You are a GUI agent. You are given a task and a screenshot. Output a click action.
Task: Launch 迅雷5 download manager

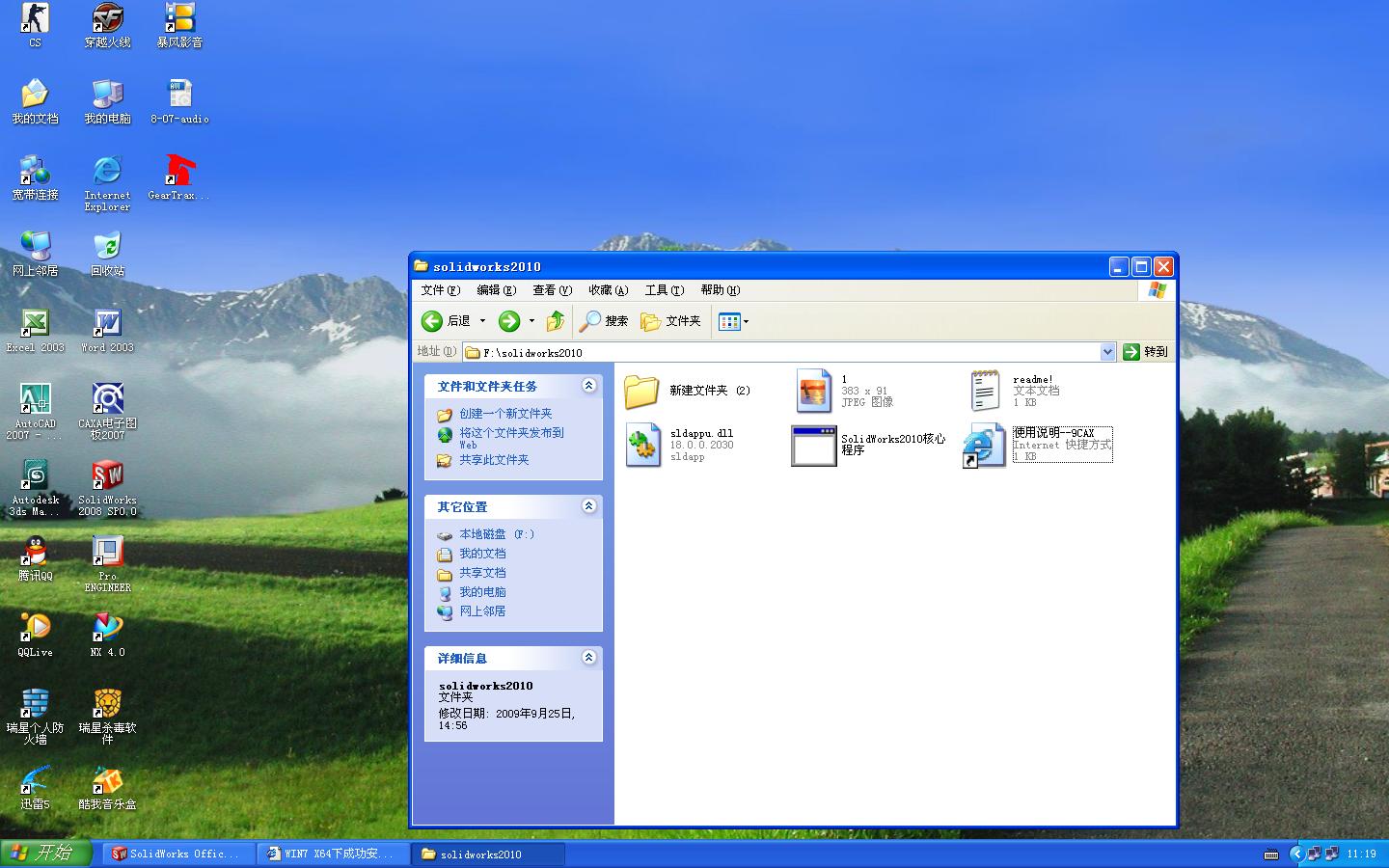click(x=35, y=787)
